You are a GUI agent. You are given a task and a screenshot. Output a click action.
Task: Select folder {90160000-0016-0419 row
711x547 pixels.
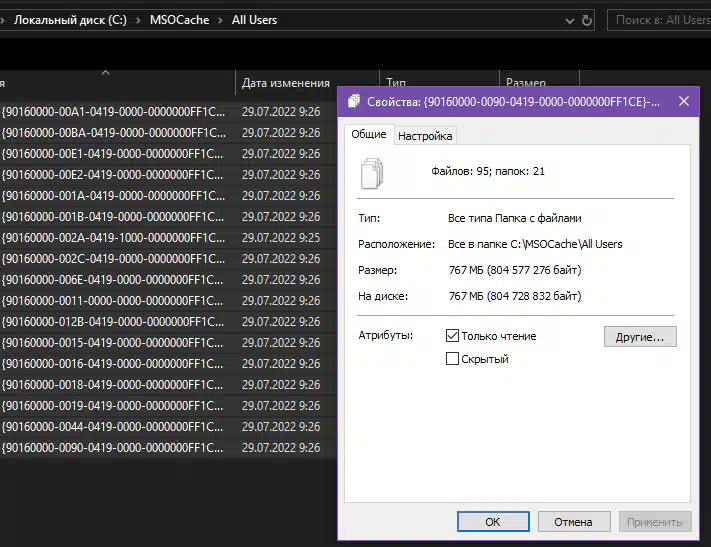click(x=168, y=364)
